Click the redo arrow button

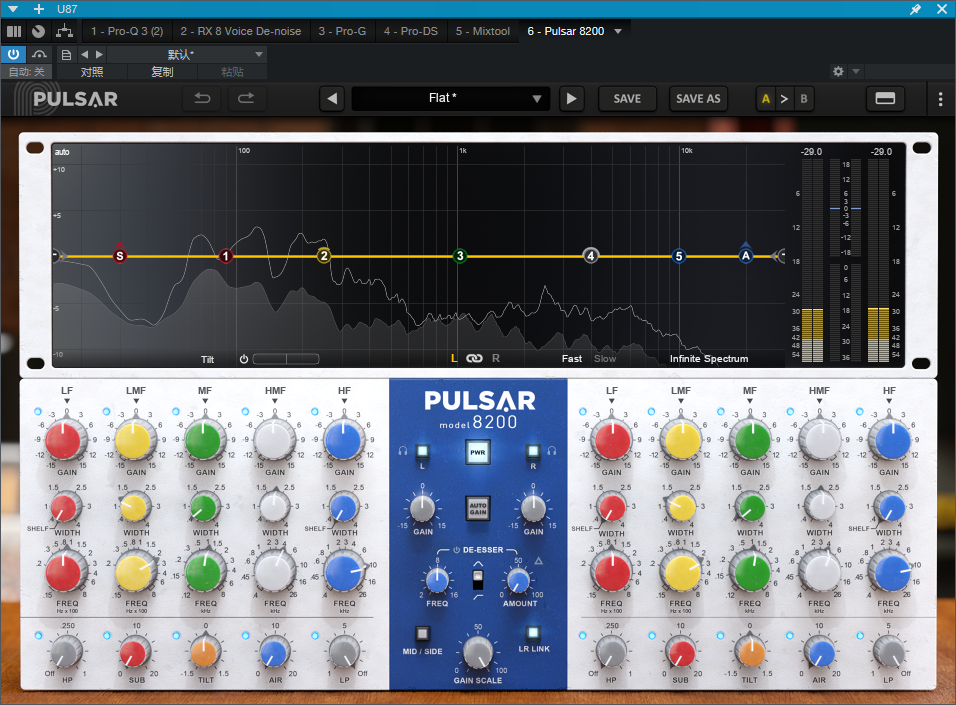[x=246, y=98]
